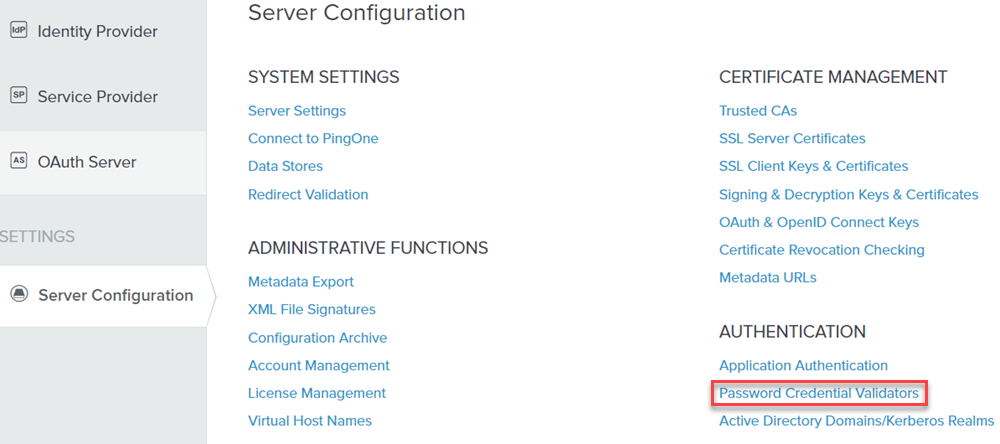The width and height of the screenshot is (1000, 444).
Task: Open the Data Stores link
Action: click(x=285, y=166)
